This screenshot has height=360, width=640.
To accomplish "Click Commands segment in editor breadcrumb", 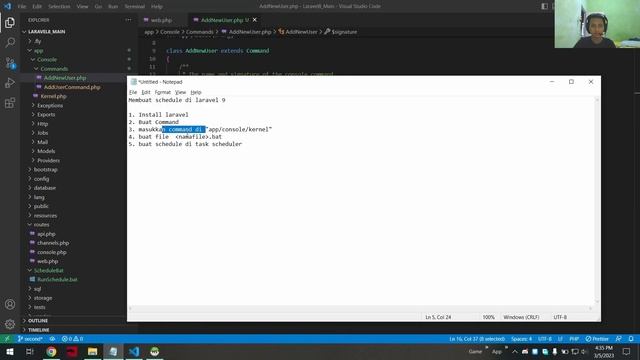I will tap(200, 32).
